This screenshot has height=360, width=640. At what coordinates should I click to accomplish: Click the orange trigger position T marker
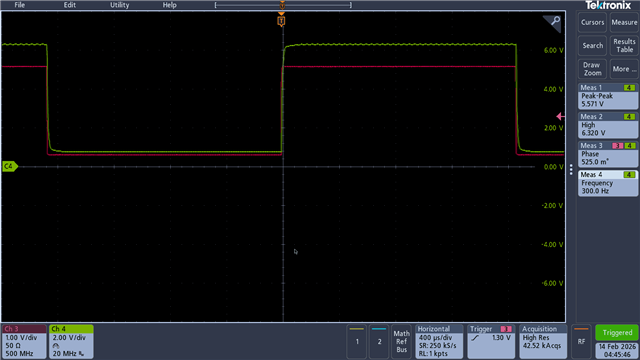pyautogui.click(x=281, y=21)
